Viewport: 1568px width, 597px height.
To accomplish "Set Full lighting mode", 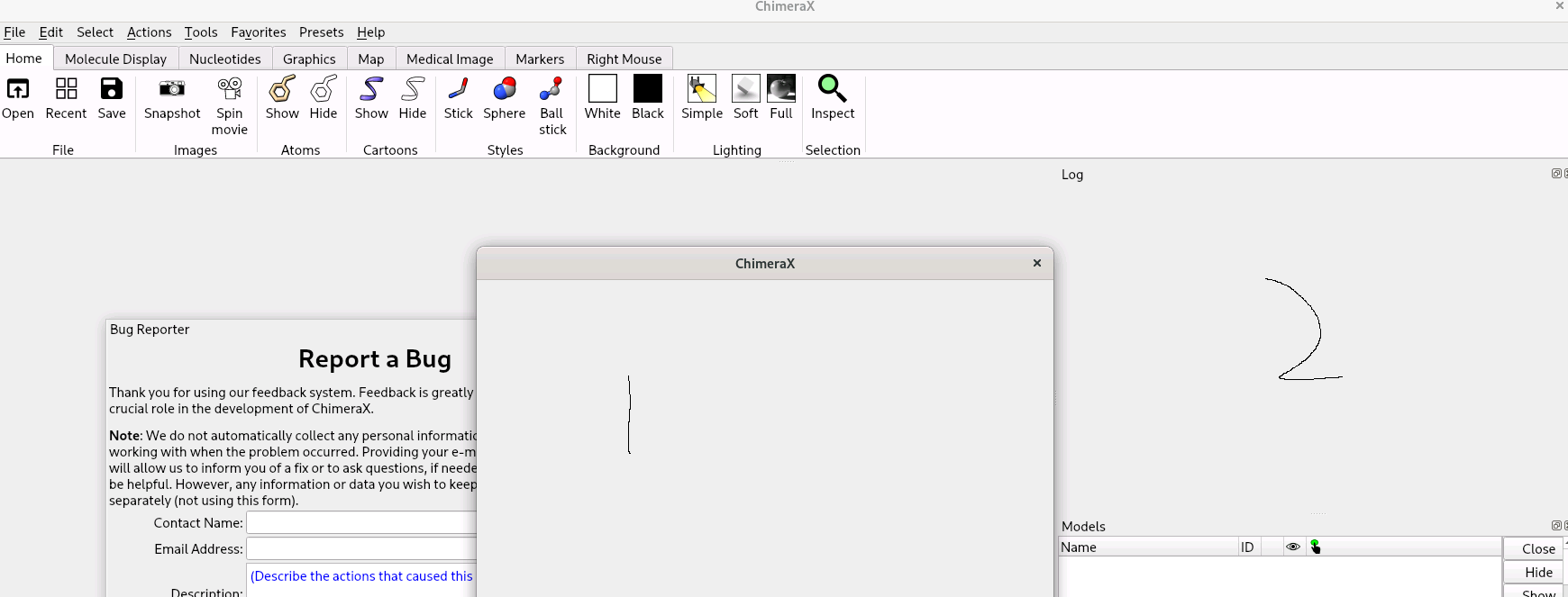I will [x=781, y=89].
